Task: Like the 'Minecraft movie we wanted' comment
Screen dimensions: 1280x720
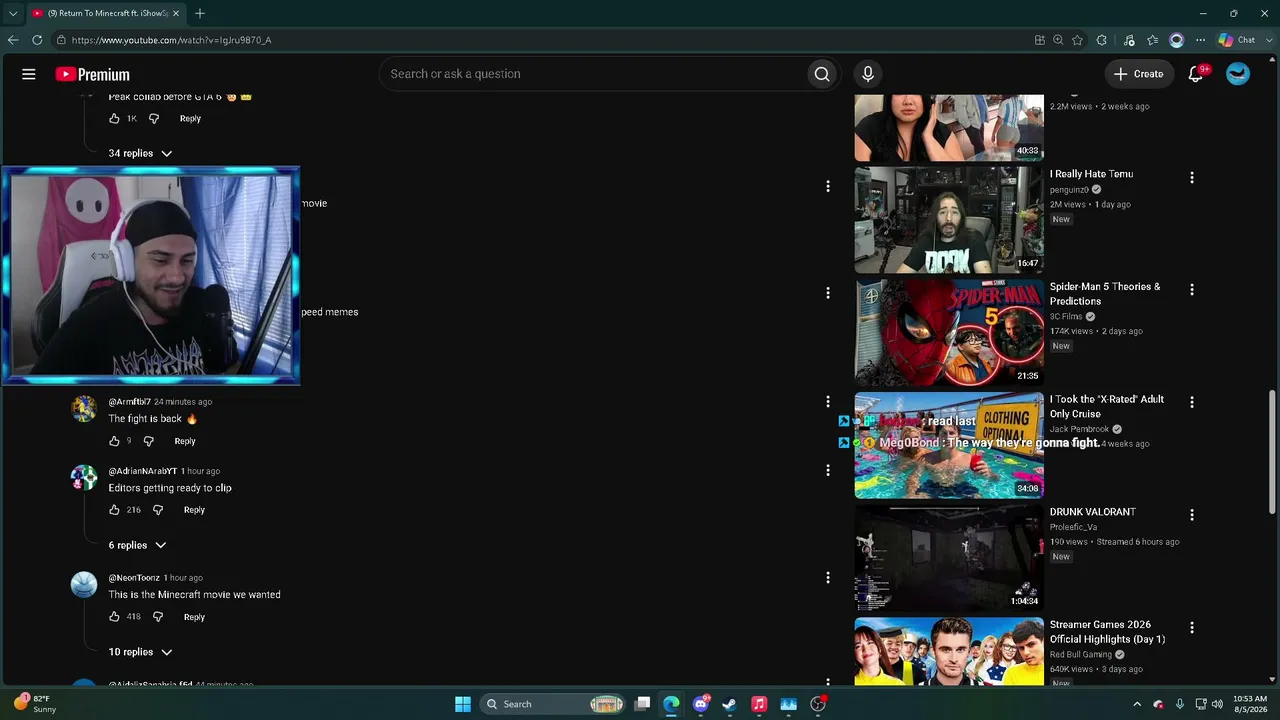Action: [x=114, y=617]
